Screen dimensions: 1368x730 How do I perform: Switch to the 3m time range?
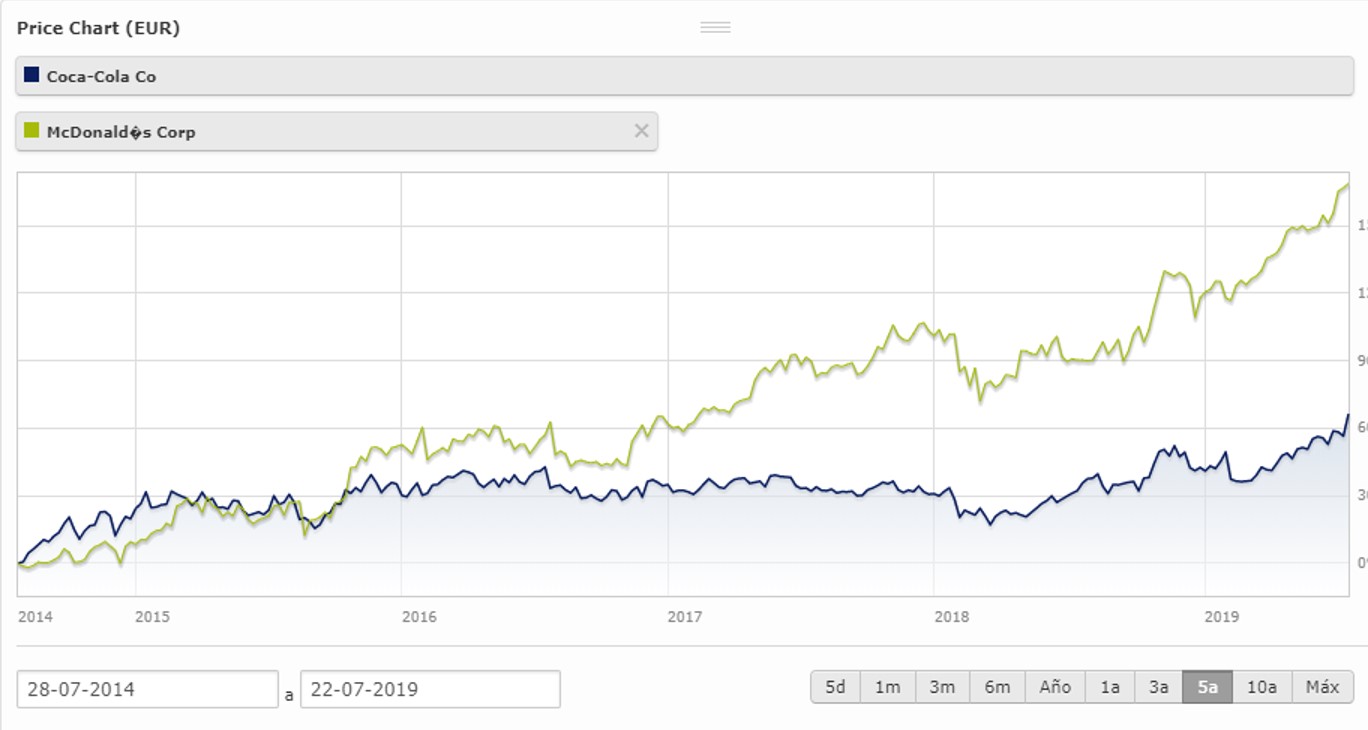pyautogui.click(x=942, y=687)
